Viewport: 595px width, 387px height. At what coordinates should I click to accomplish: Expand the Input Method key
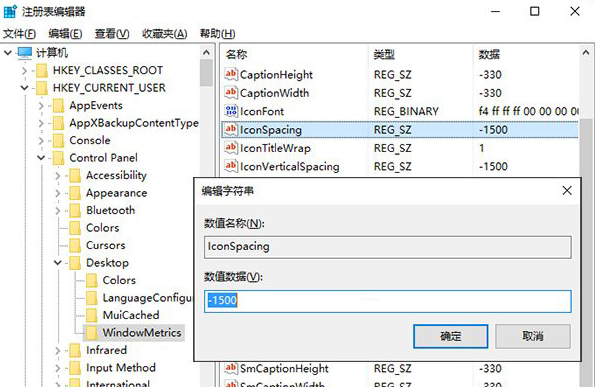tap(58, 368)
